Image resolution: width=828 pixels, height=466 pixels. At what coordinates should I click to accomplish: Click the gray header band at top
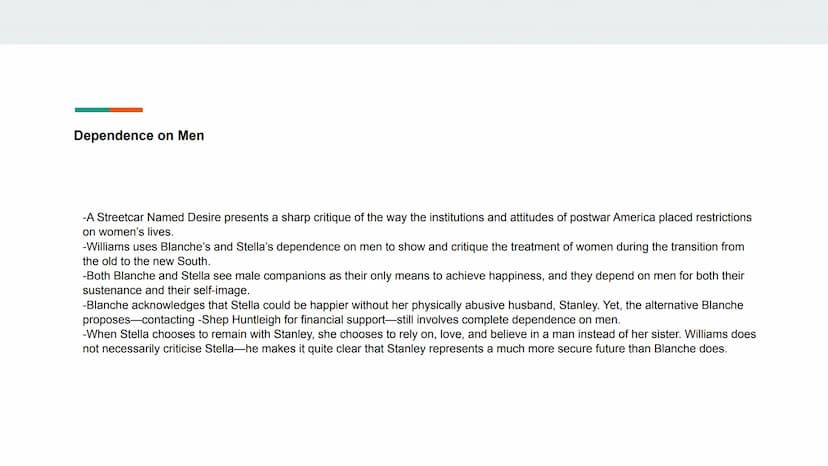point(414,22)
